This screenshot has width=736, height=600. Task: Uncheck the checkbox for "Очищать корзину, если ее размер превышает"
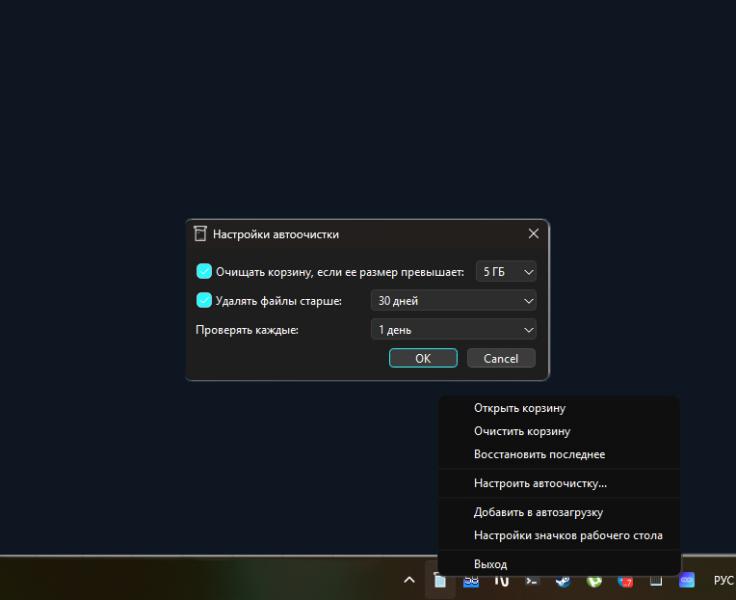[204, 271]
